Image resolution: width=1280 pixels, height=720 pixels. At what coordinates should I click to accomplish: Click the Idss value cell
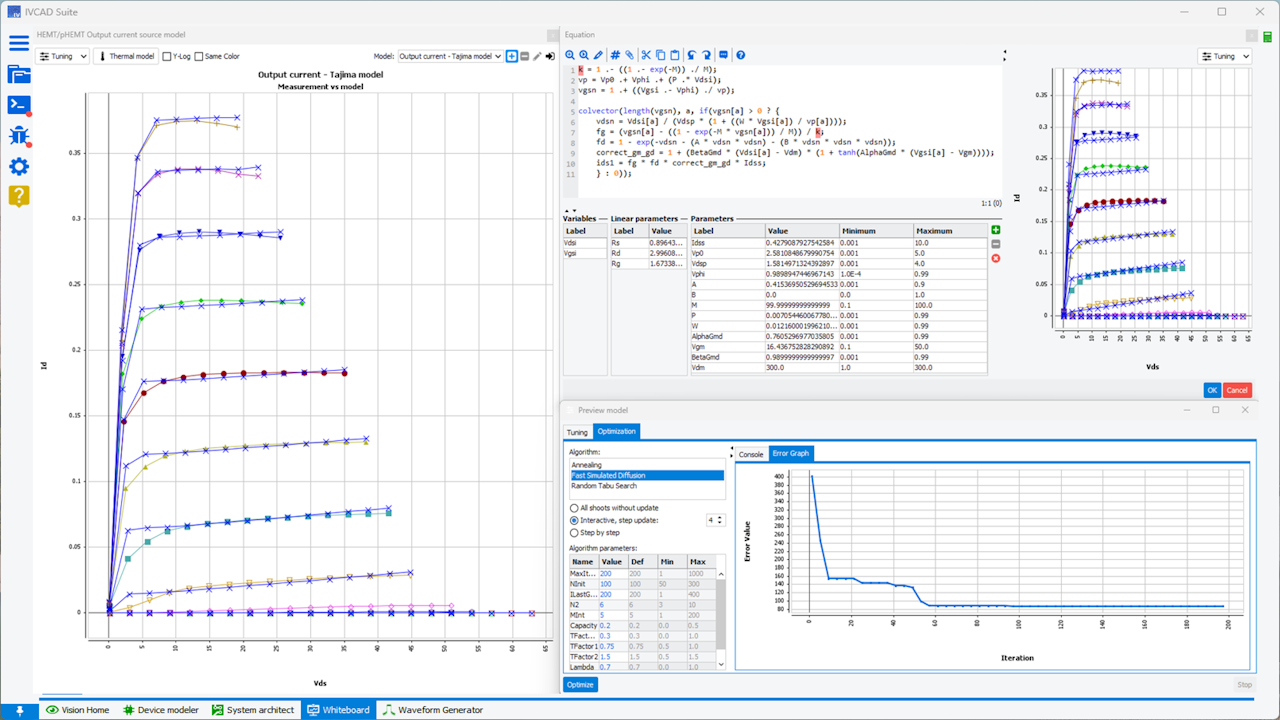coord(802,241)
